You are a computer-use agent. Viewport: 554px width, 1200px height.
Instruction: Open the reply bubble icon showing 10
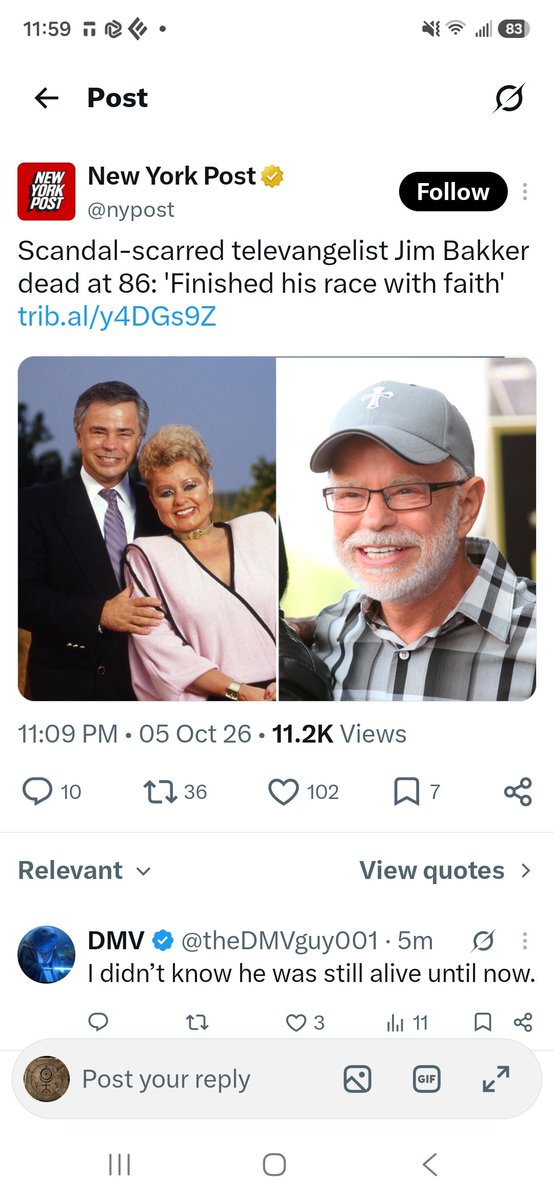pyautogui.click(x=50, y=792)
